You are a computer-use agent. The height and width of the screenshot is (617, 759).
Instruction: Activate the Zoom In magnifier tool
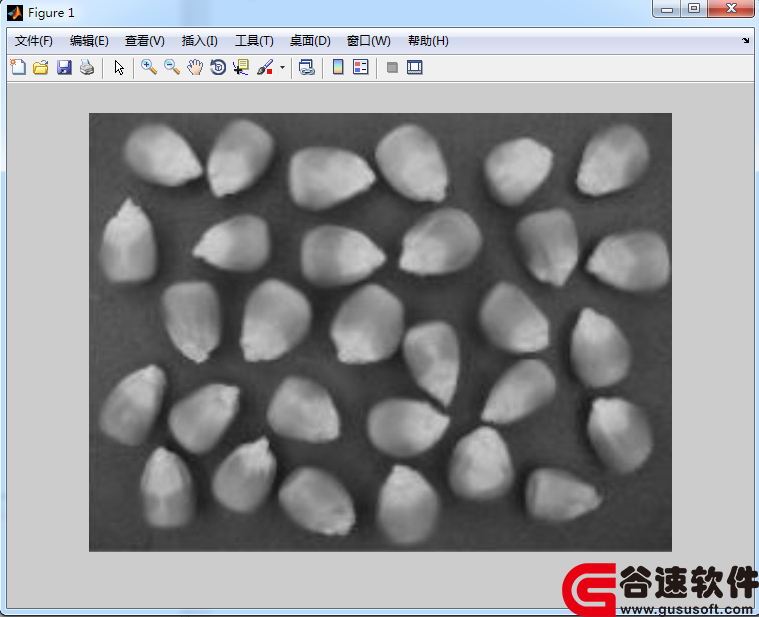coord(149,67)
